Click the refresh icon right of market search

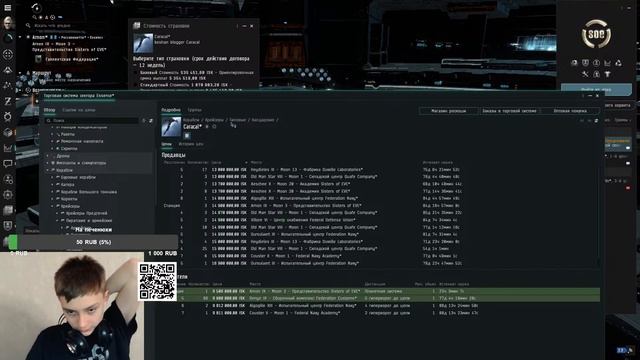click(x=151, y=121)
